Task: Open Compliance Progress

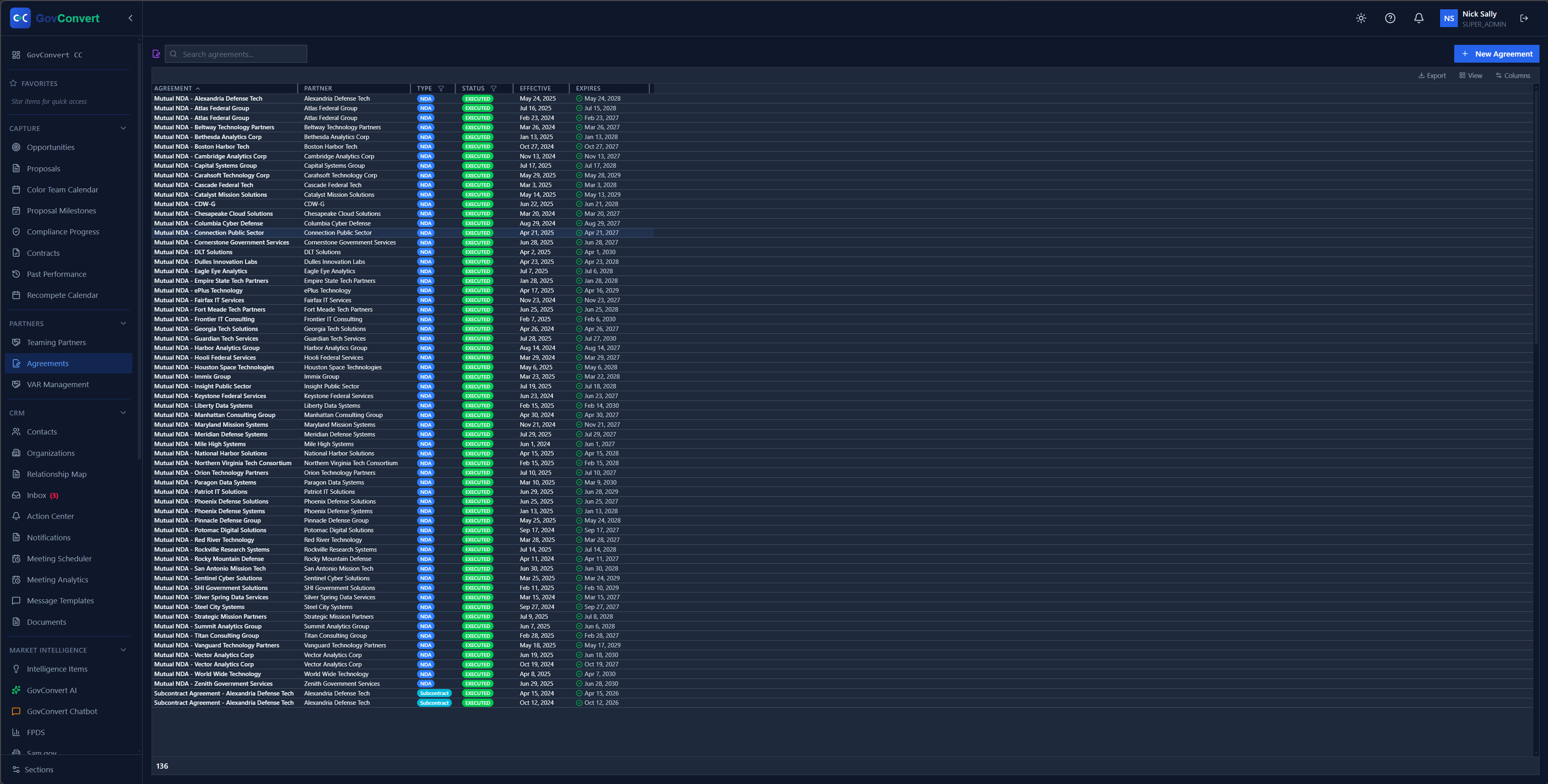Action: 68,232
